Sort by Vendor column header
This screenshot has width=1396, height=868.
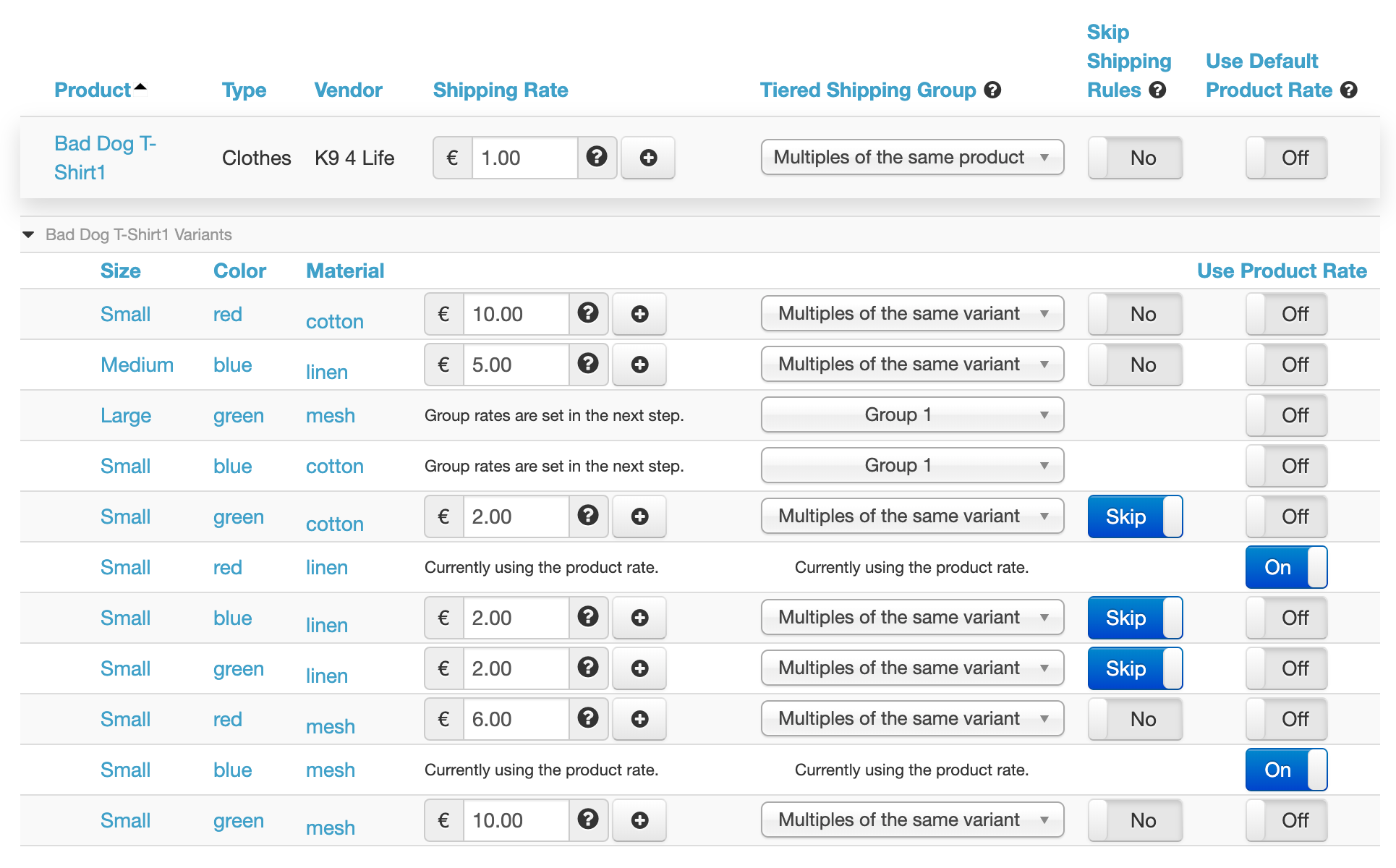pos(348,90)
